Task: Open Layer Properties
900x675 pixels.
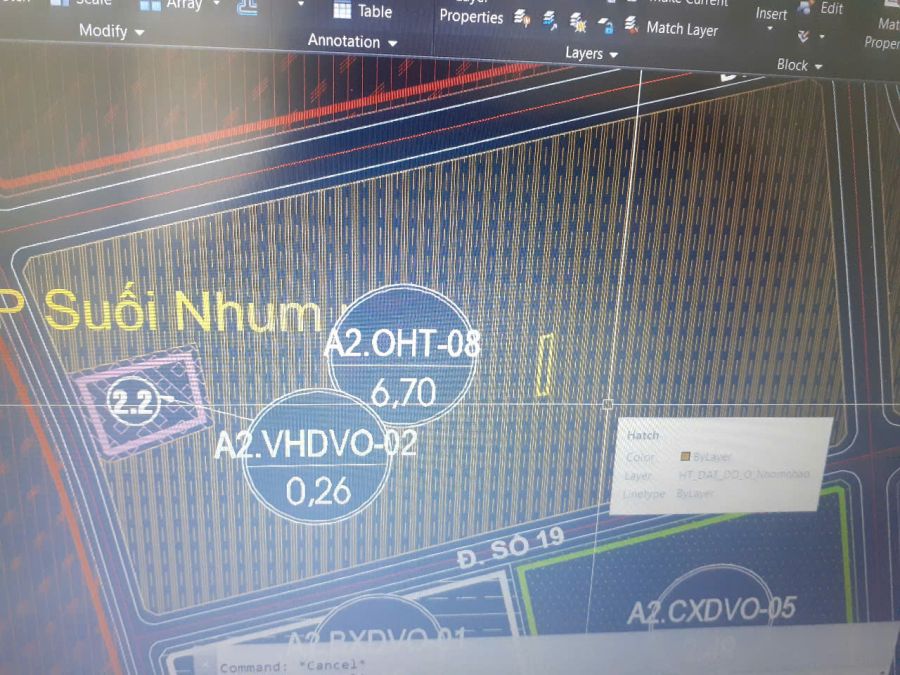Action: coord(470,15)
